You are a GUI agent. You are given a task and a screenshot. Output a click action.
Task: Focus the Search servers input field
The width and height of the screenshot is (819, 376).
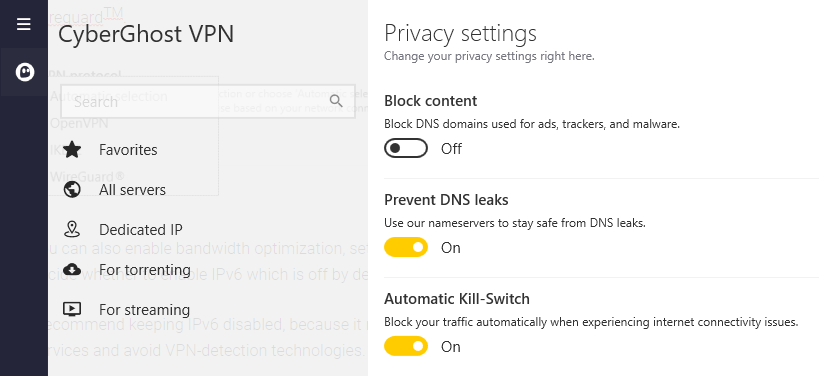(208, 101)
